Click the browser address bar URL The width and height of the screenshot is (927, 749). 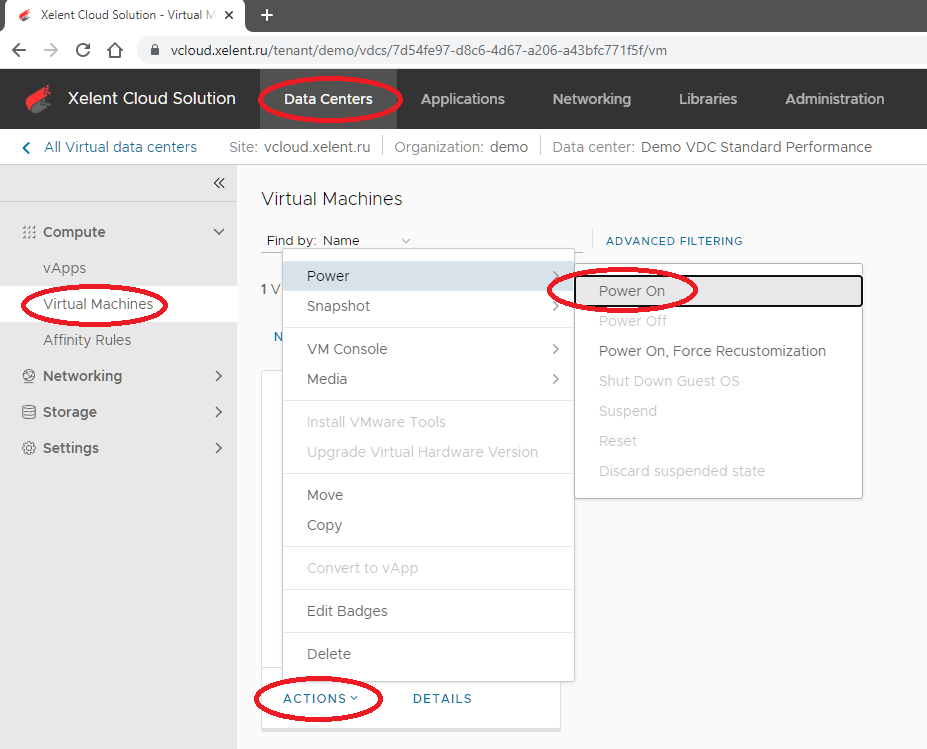coord(419,50)
